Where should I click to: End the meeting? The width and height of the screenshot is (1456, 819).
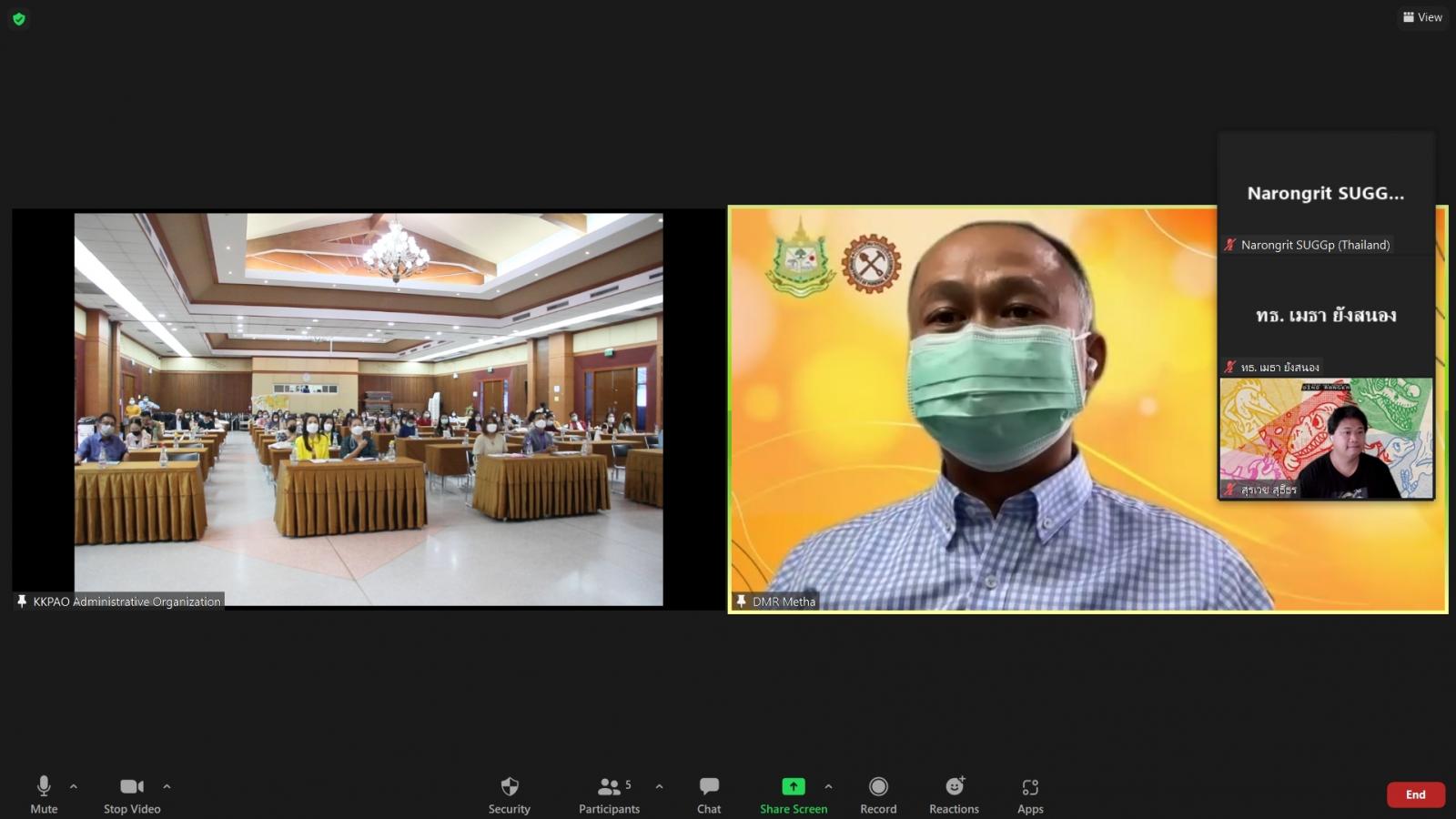tap(1415, 794)
